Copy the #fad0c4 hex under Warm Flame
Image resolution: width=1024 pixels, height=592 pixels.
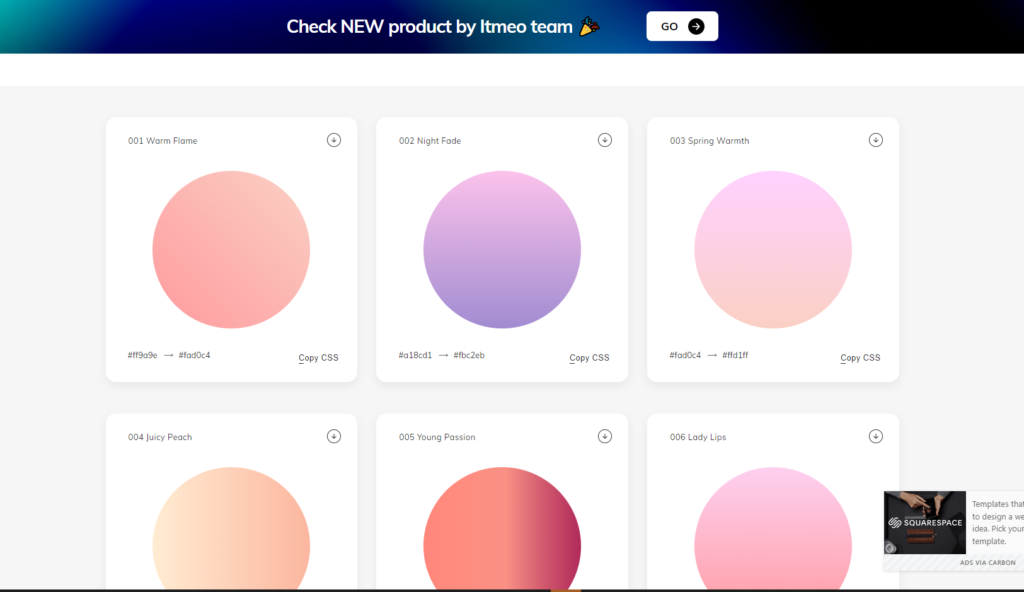click(195, 355)
